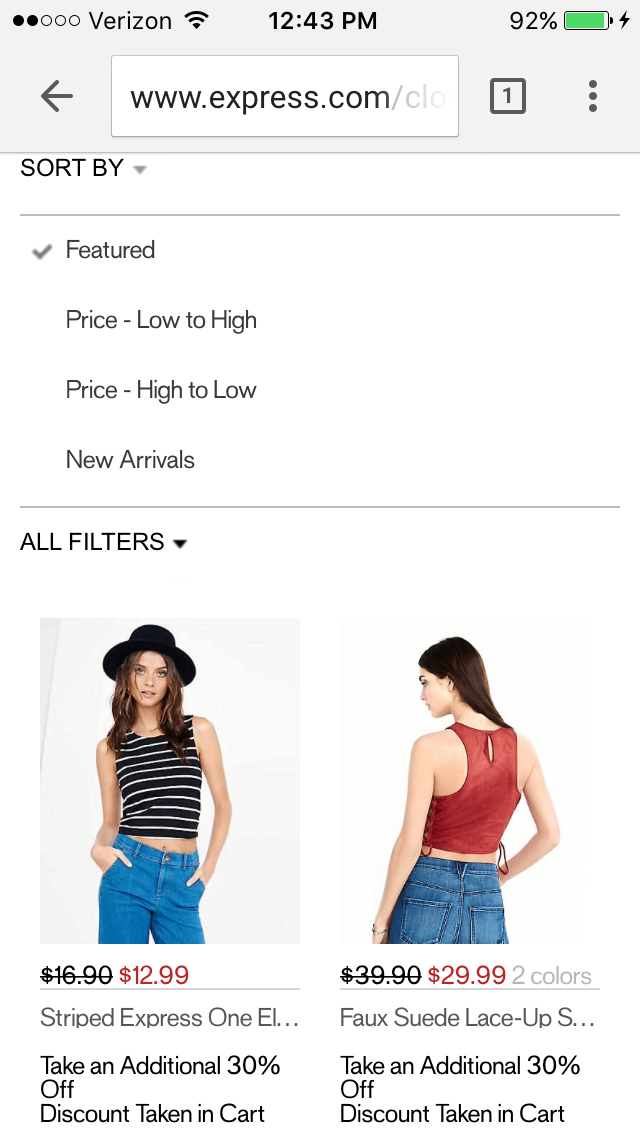The width and height of the screenshot is (640, 1136).
Task: Click the www.express.com address bar
Action: pyautogui.click(x=285, y=96)
